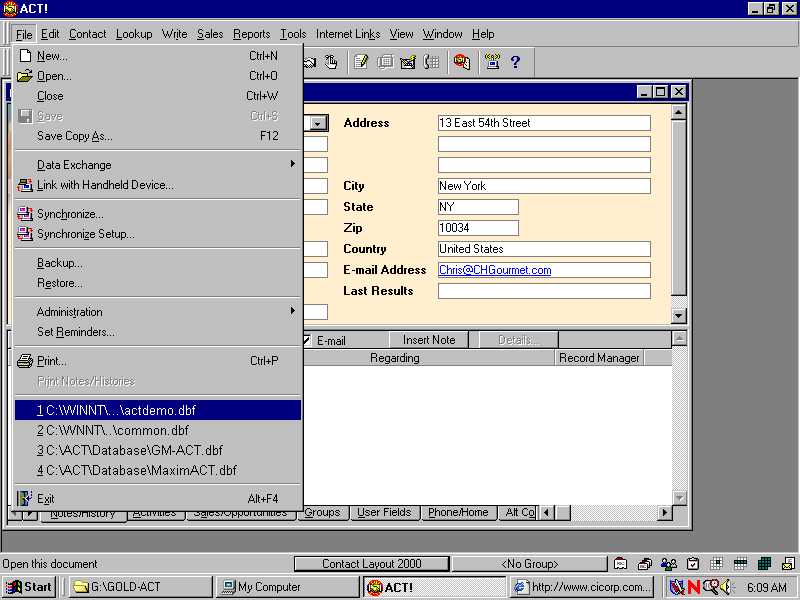Click the single-day calendar grid status icon
Image resolution: width=800 pixels, height=600 pixels.
coord(716,563)
